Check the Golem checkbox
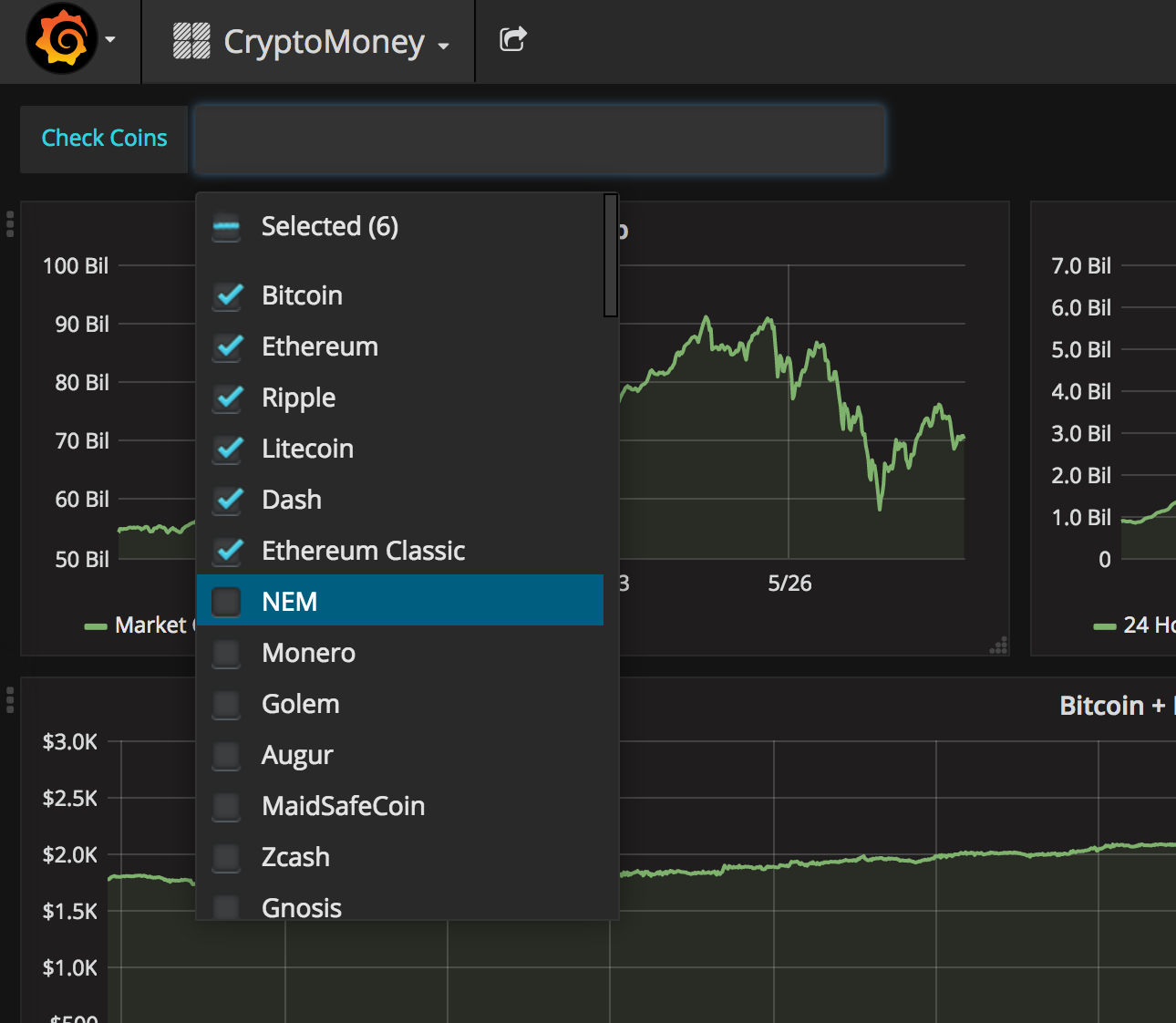This screenshot has width=1176, height=1023. point(226,705)
